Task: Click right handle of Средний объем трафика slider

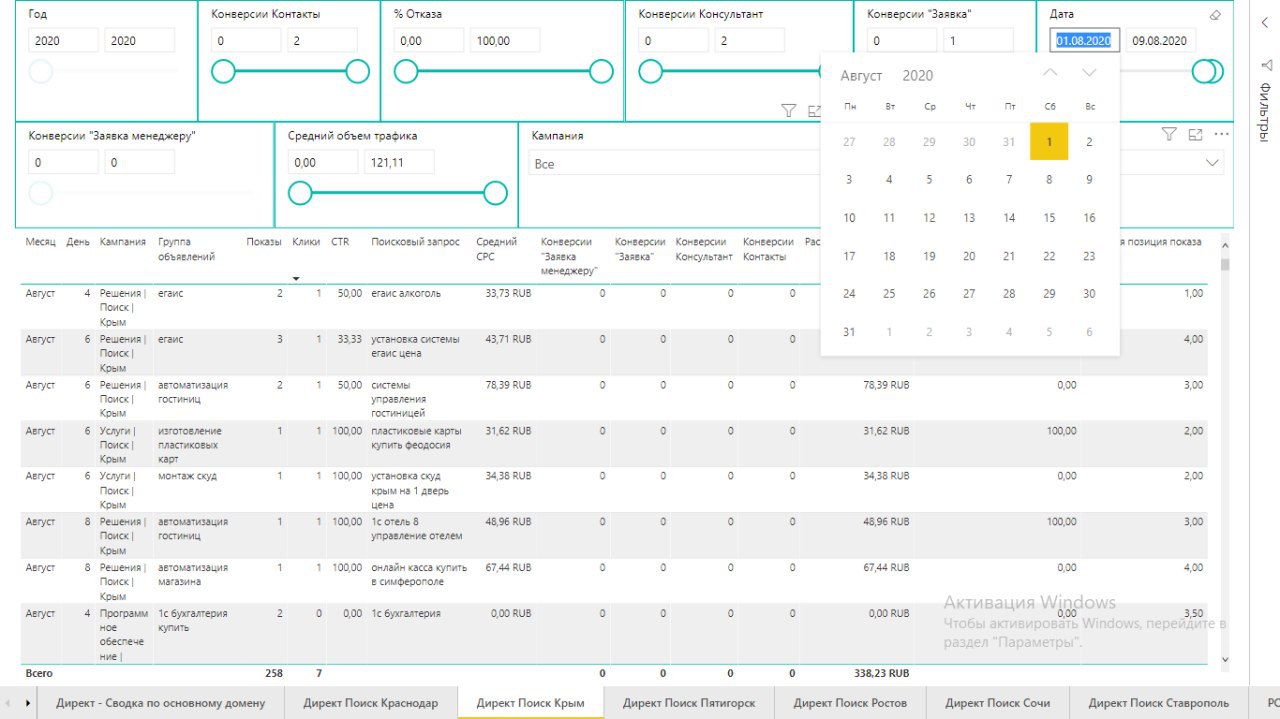Action: pyautogui.click(x=495, y=193)
